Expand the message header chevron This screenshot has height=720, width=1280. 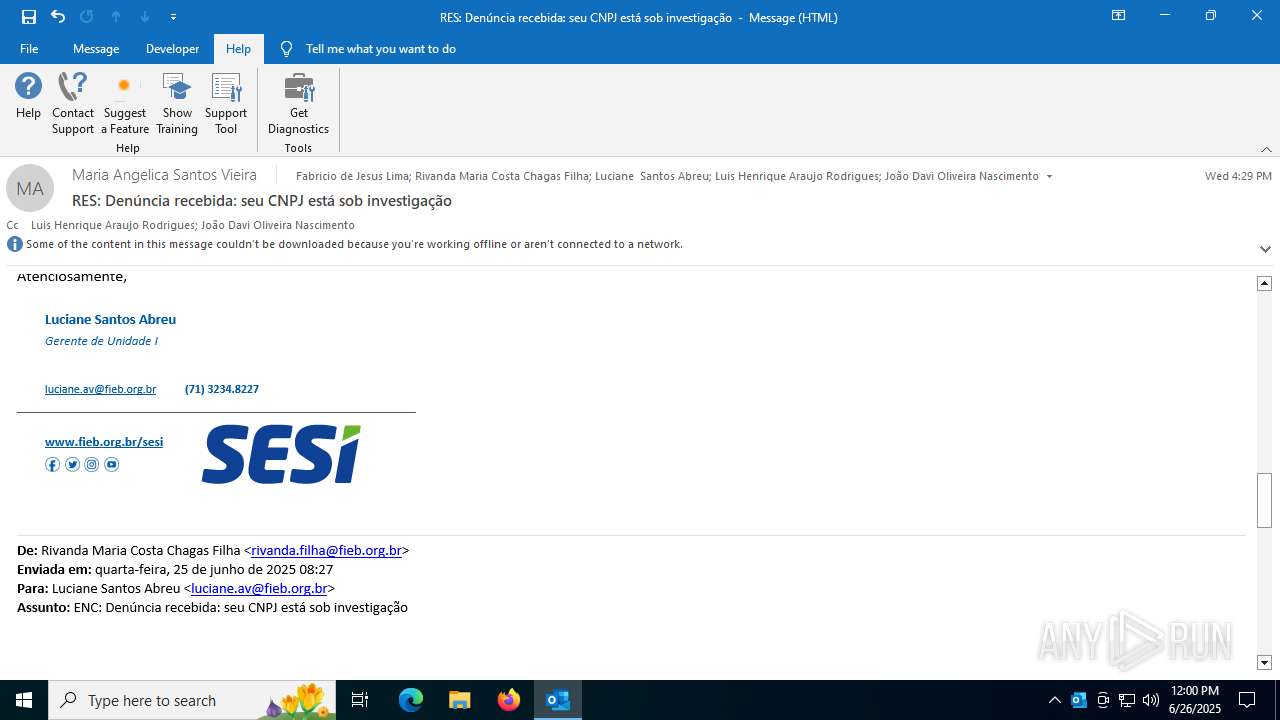(x=1265, y=249)
